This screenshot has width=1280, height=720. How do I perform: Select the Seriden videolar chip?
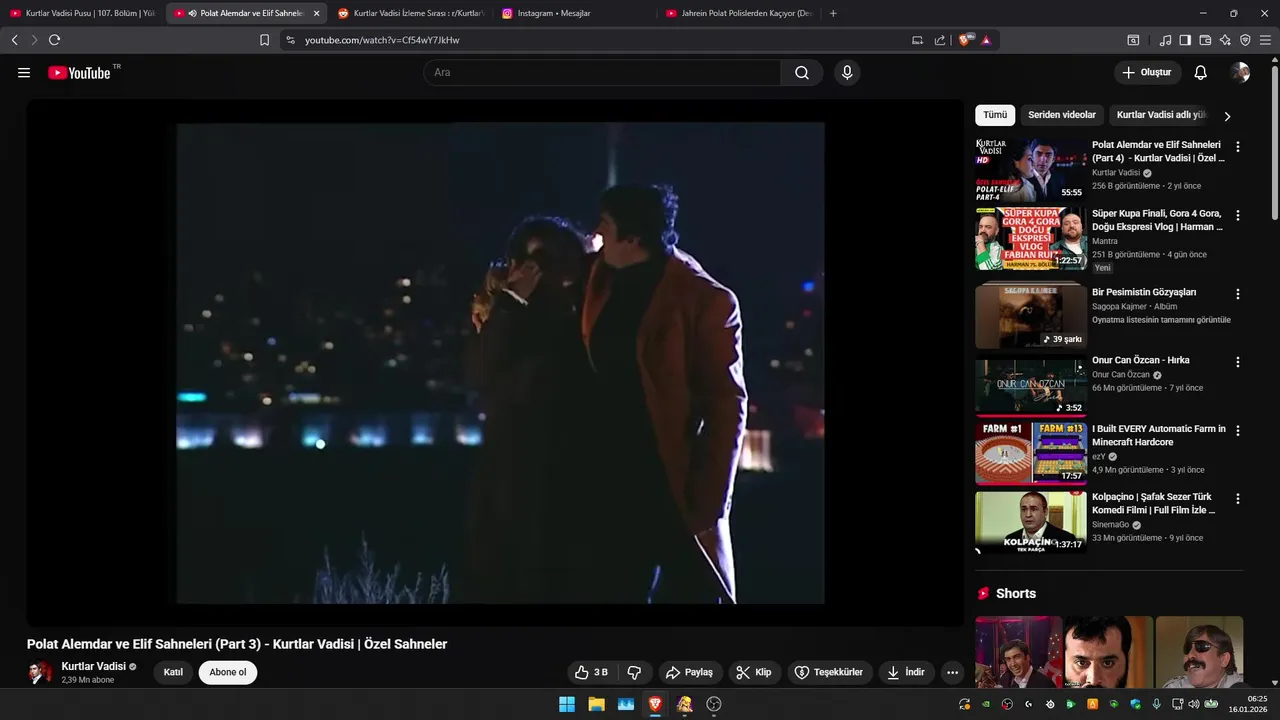pyautogui.click(x=1062, y=115)
